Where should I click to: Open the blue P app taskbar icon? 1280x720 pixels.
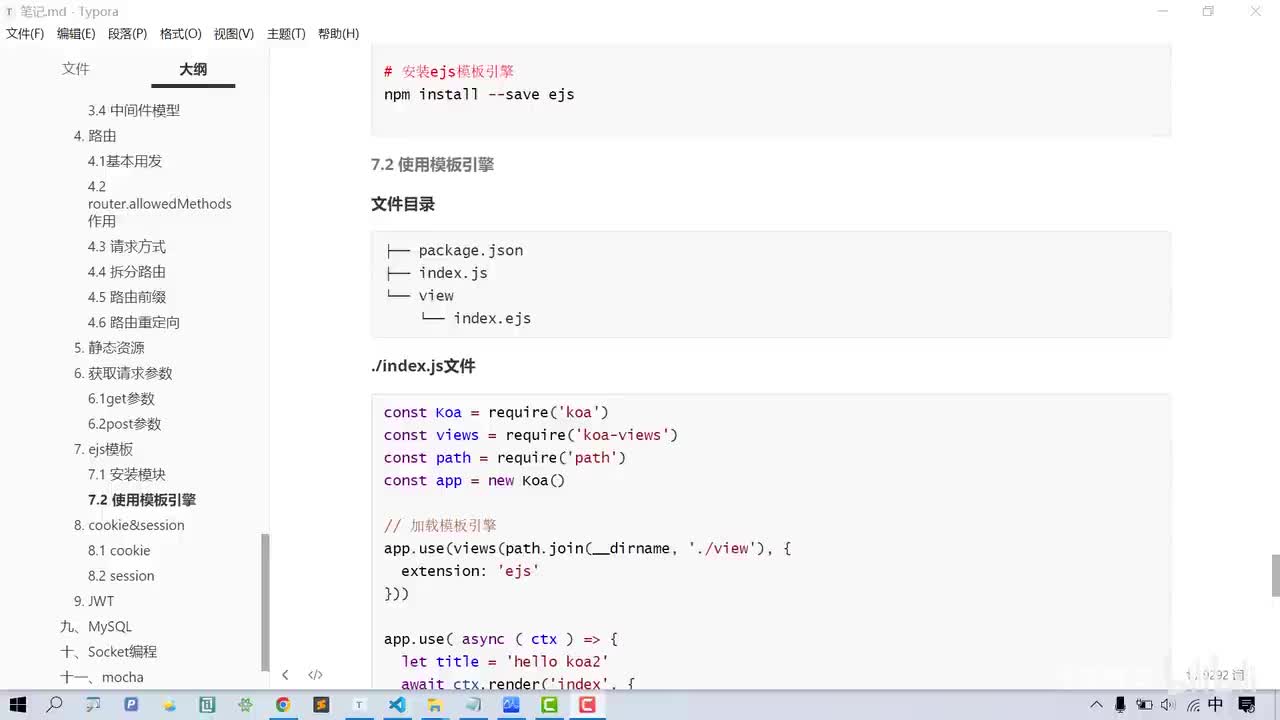coord(131,705)
